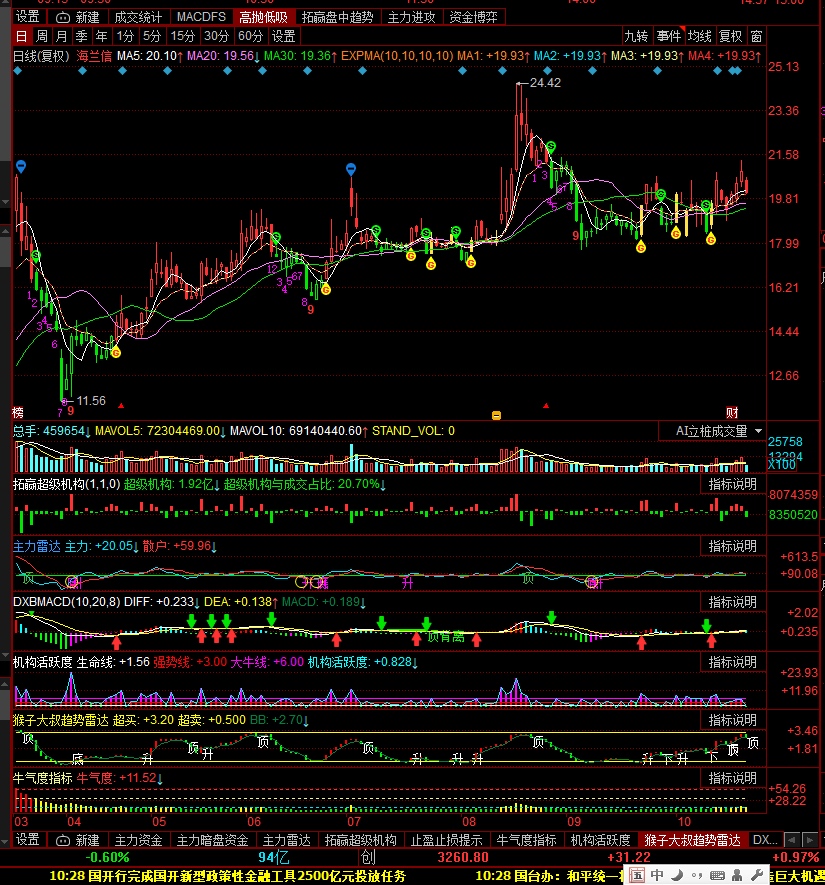
Task: Select the 日 daily period
Action: (x=21, y=37)
